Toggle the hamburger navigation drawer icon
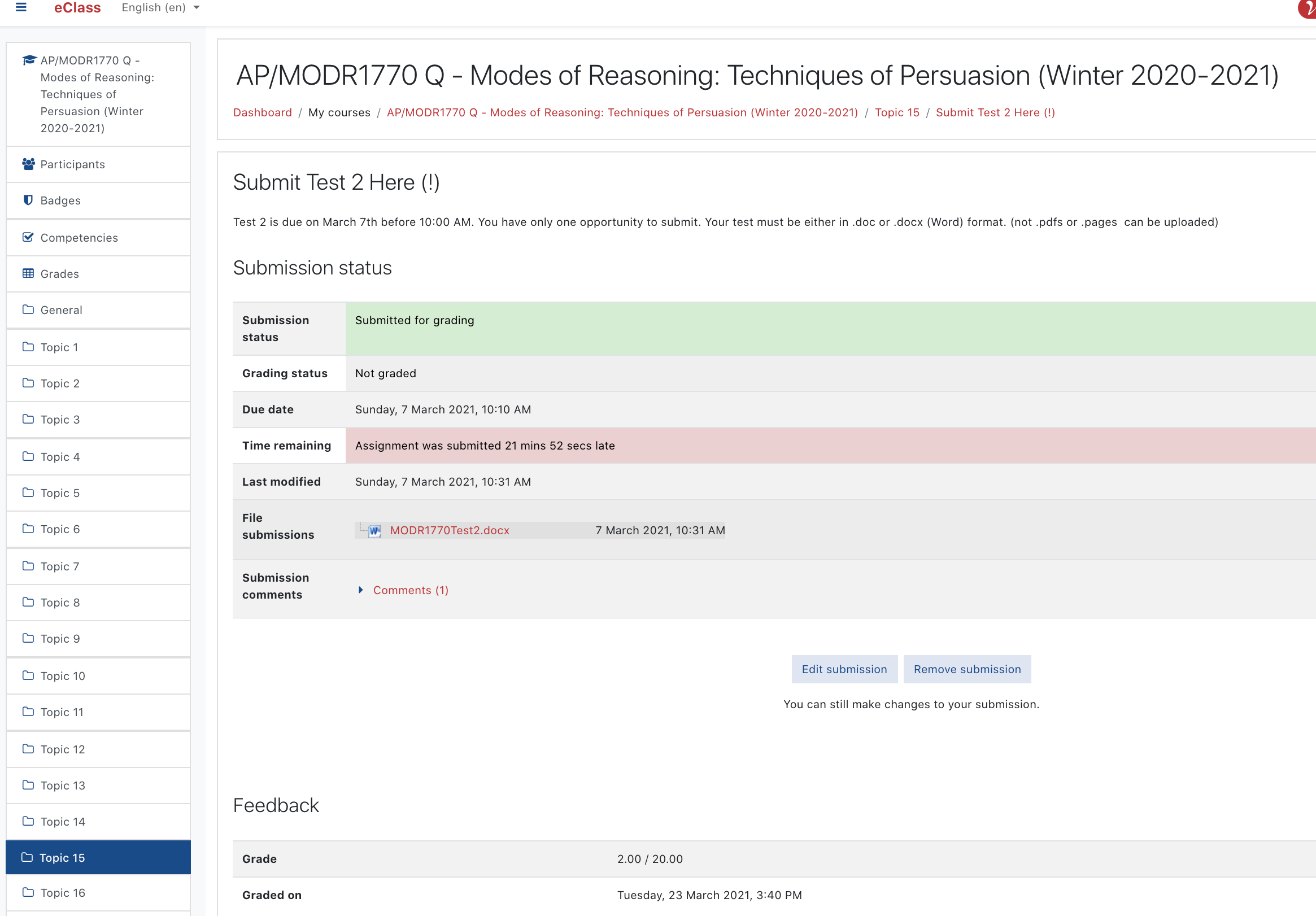This screenshot has width=1316, height=916. (21, 7)
